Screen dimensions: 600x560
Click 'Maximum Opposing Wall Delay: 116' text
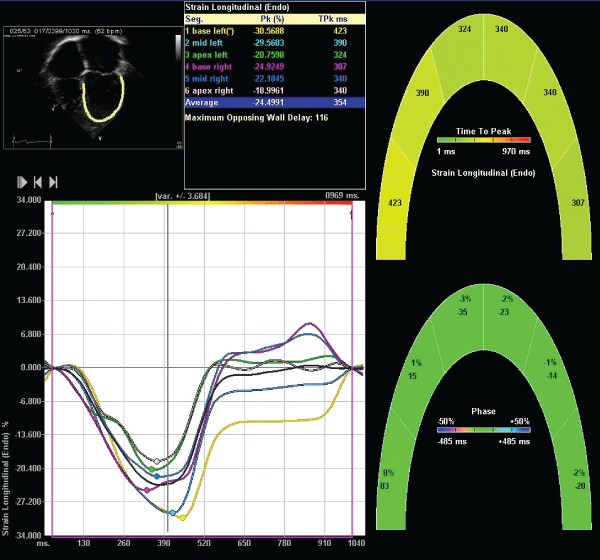[x=256, y=118]
